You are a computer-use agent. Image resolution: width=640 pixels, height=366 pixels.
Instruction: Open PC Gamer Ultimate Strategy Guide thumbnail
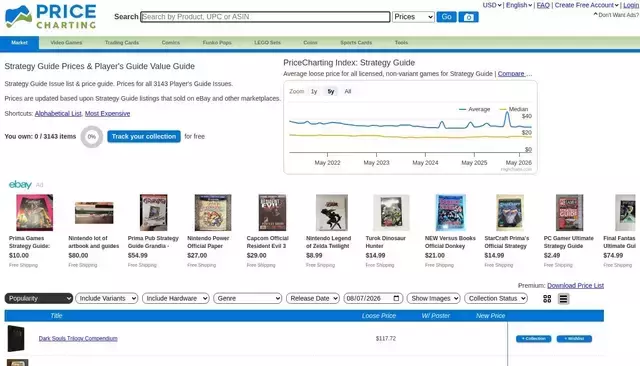tap(569, 213)
